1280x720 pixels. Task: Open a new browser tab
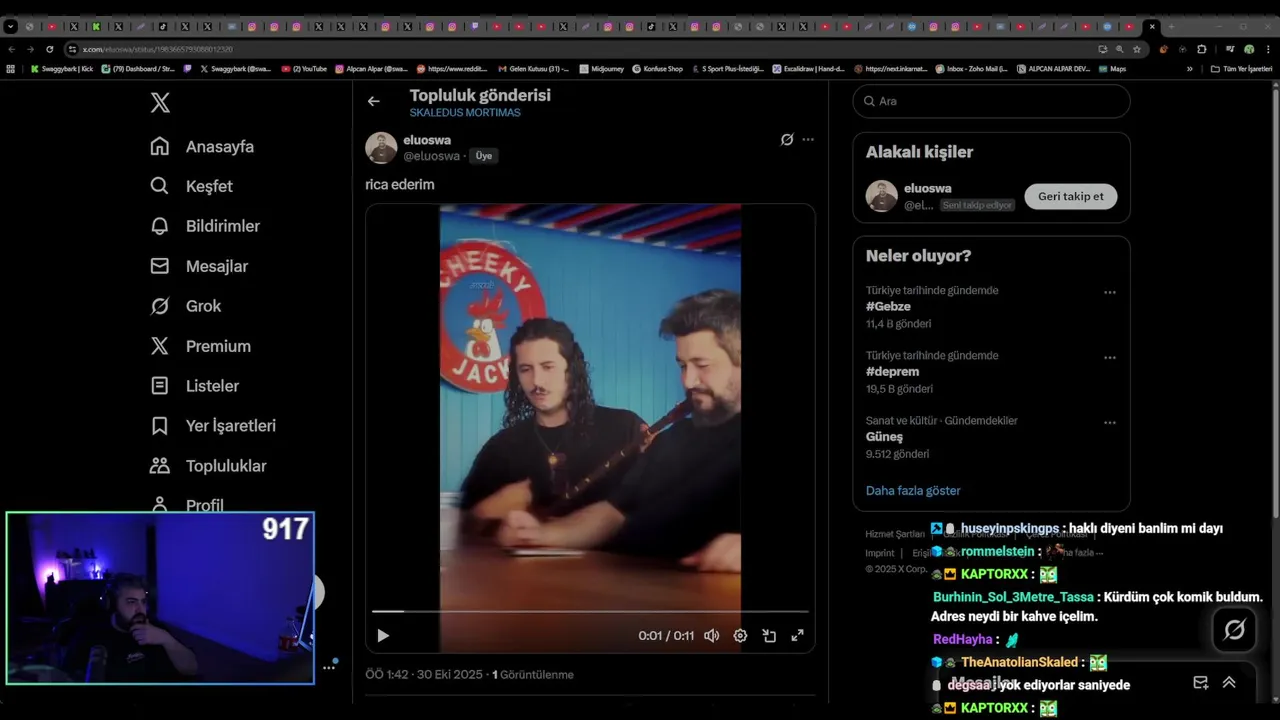point(1171,27)
